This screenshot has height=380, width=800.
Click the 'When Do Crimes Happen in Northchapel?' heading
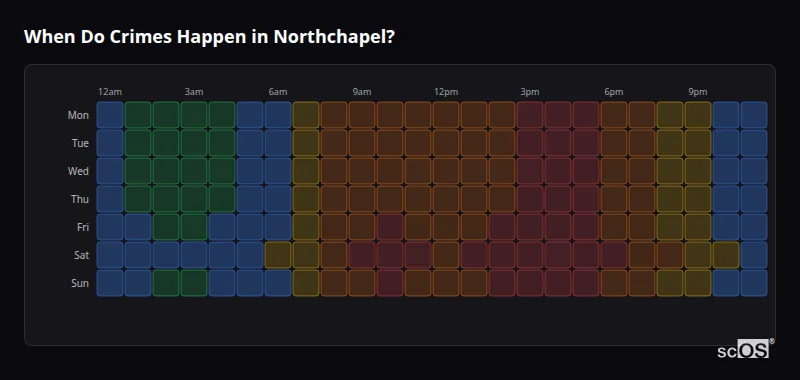click(209, 37)
